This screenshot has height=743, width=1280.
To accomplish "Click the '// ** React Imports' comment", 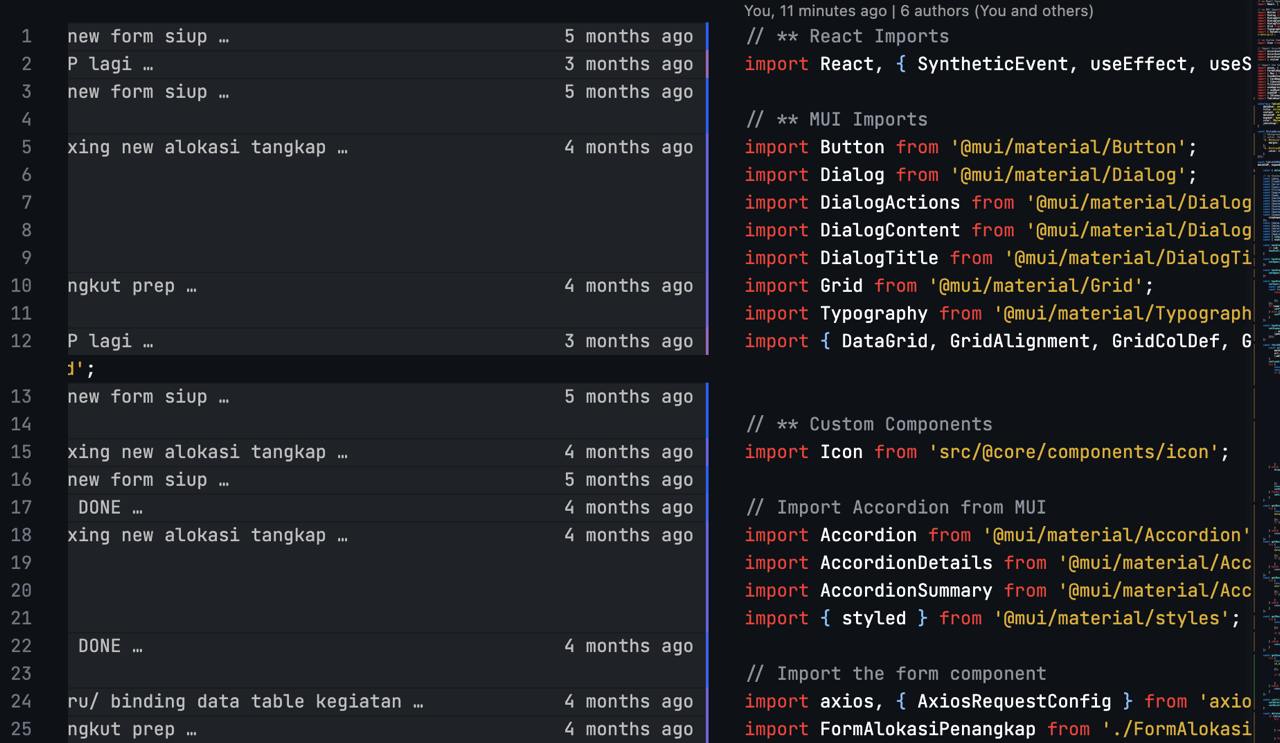I will coord(847,36).
